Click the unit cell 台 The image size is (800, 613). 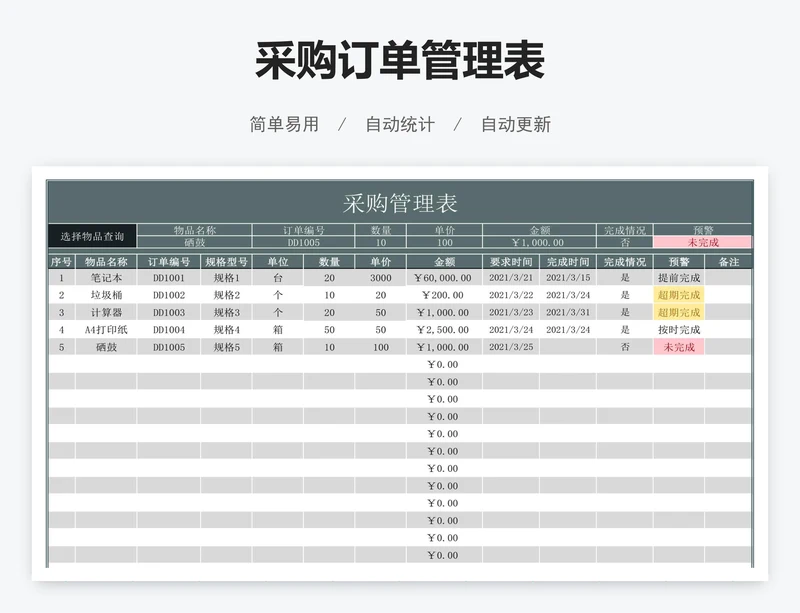pos(278,278)
